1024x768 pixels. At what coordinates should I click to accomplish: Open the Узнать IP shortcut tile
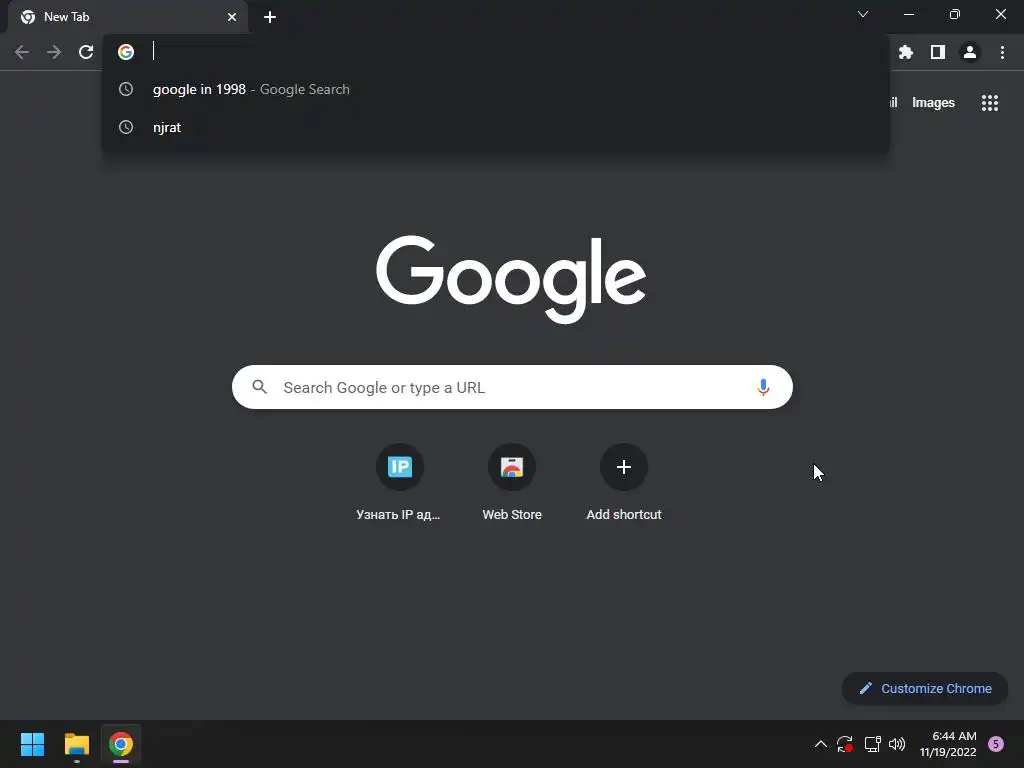pyautogui.click(x=400, y=483)
